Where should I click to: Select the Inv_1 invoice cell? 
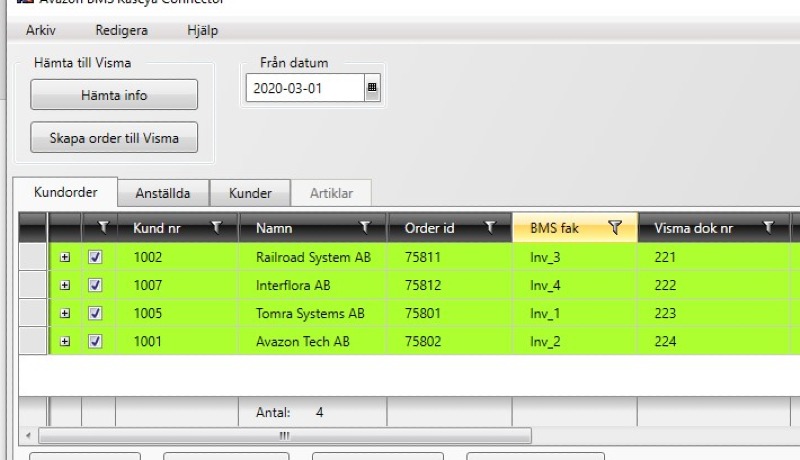[x=575, y=313]
